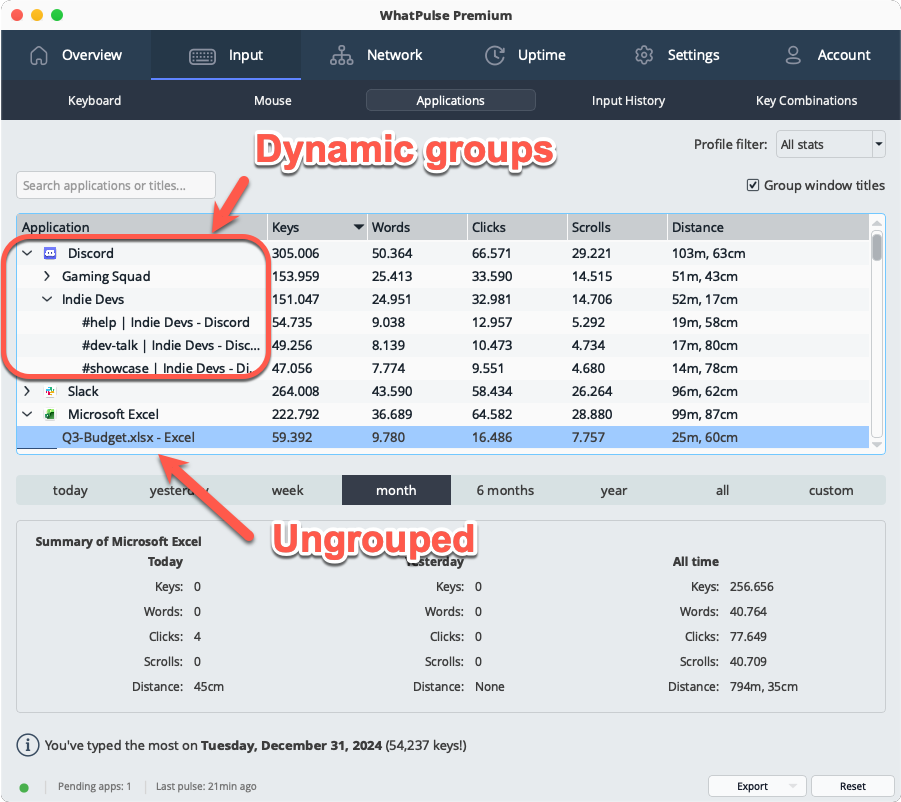Collapse the Discord tree row
Image resolution: width=901 pixels, height=802 pixels.
pos(27,253)
